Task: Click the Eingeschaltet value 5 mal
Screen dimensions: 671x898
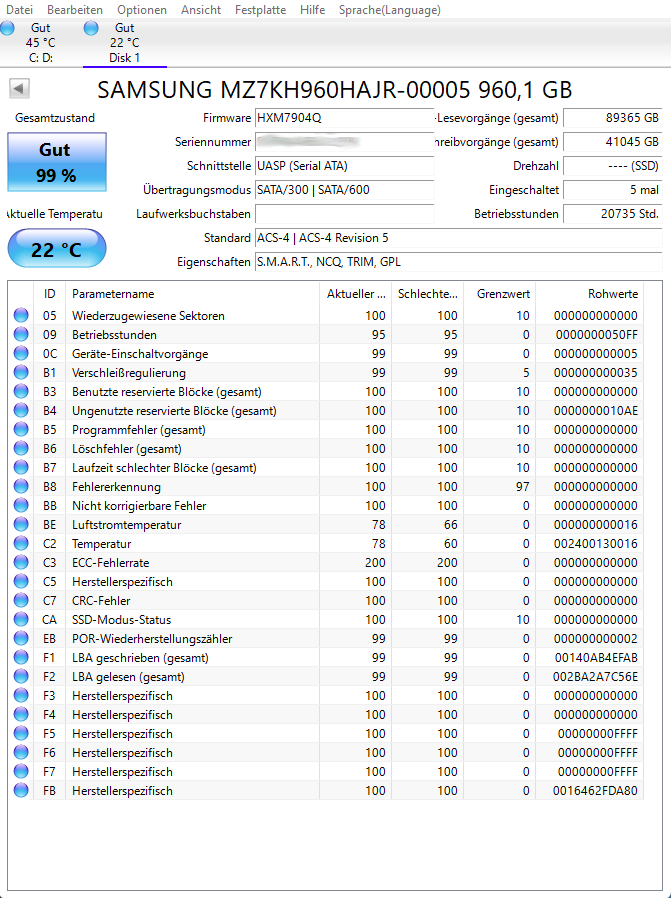Action: [613, 190]
